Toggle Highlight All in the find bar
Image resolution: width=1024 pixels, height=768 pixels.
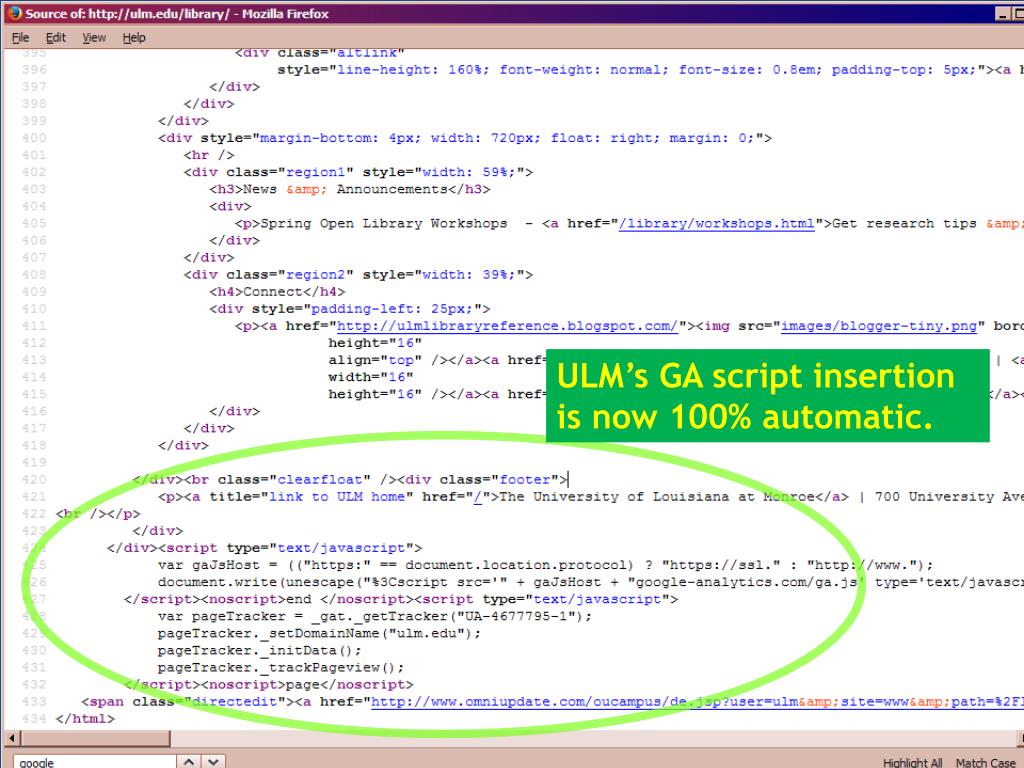[912, 762]
